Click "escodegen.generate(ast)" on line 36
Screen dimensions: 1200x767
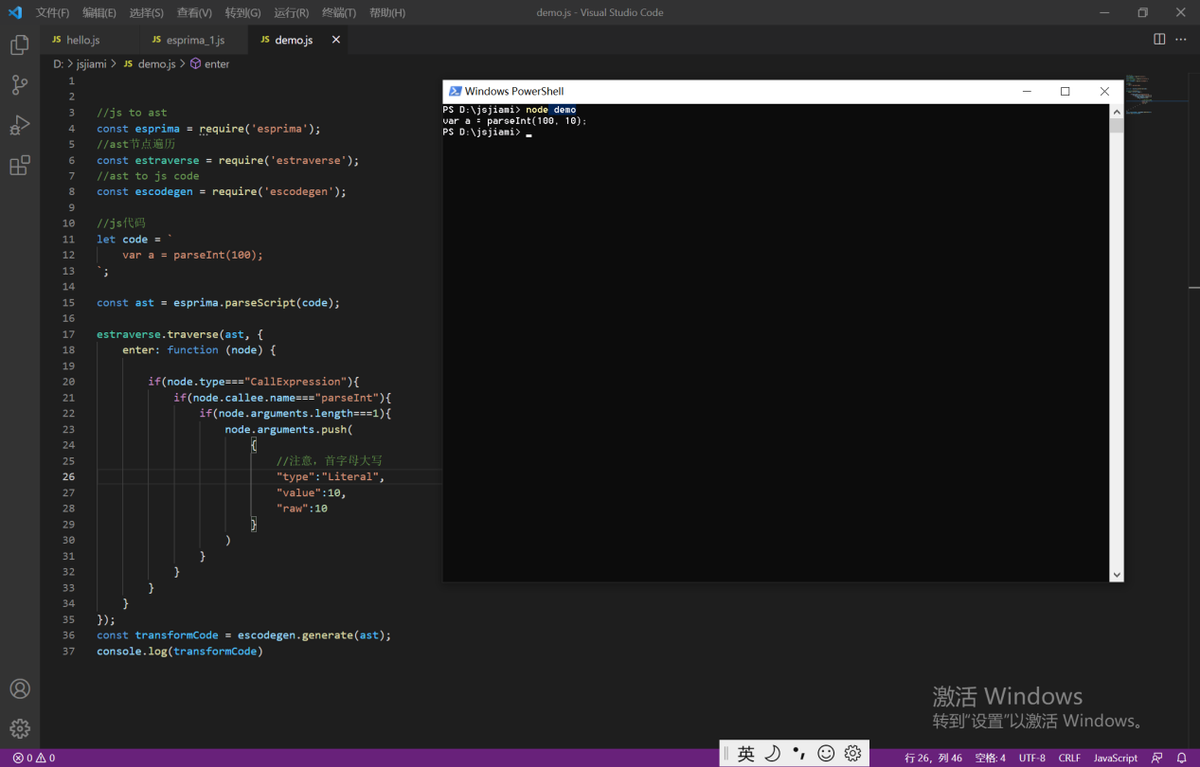point(313,635)
